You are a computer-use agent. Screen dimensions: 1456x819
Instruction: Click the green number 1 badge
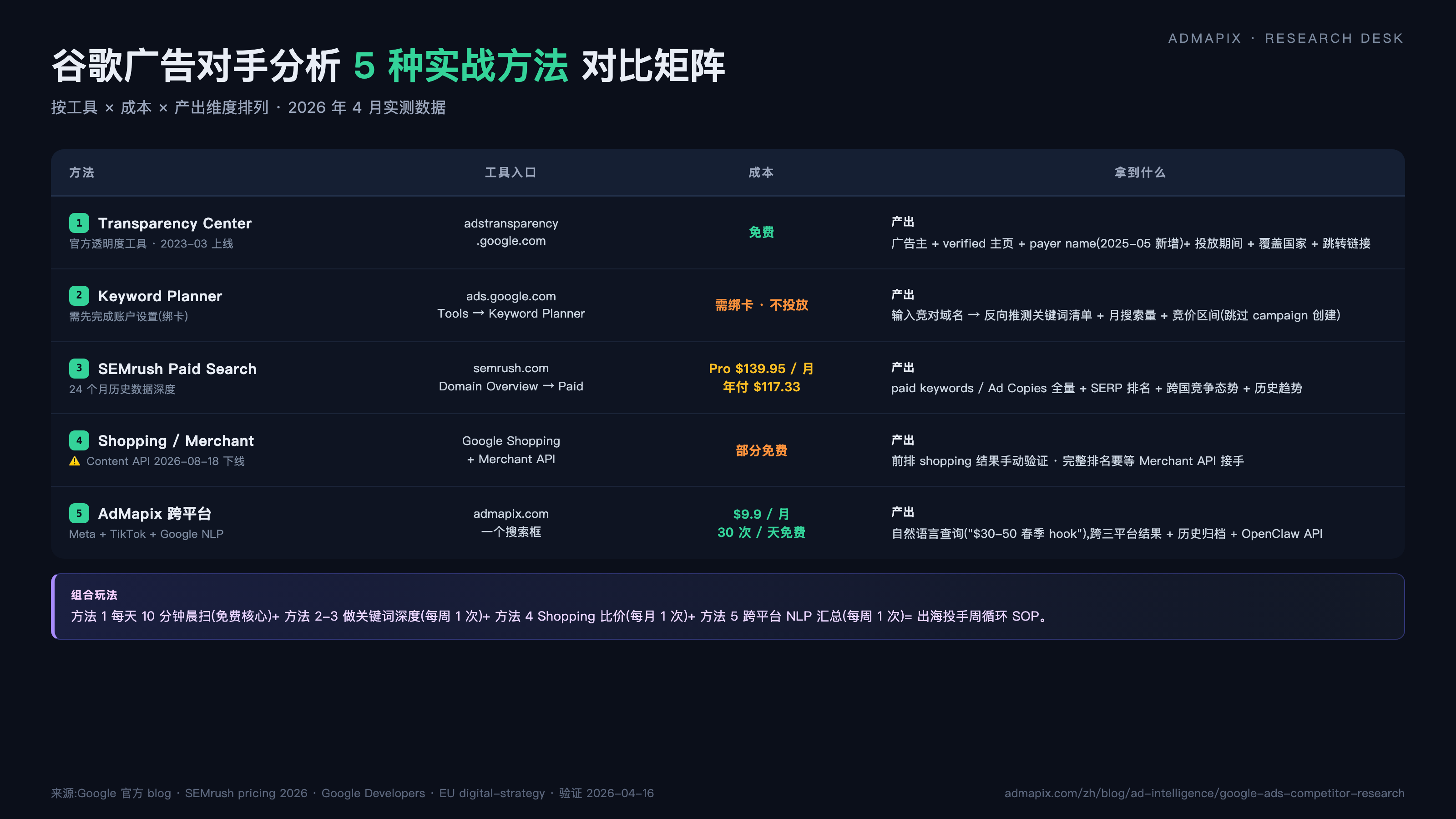coord(79,223)
